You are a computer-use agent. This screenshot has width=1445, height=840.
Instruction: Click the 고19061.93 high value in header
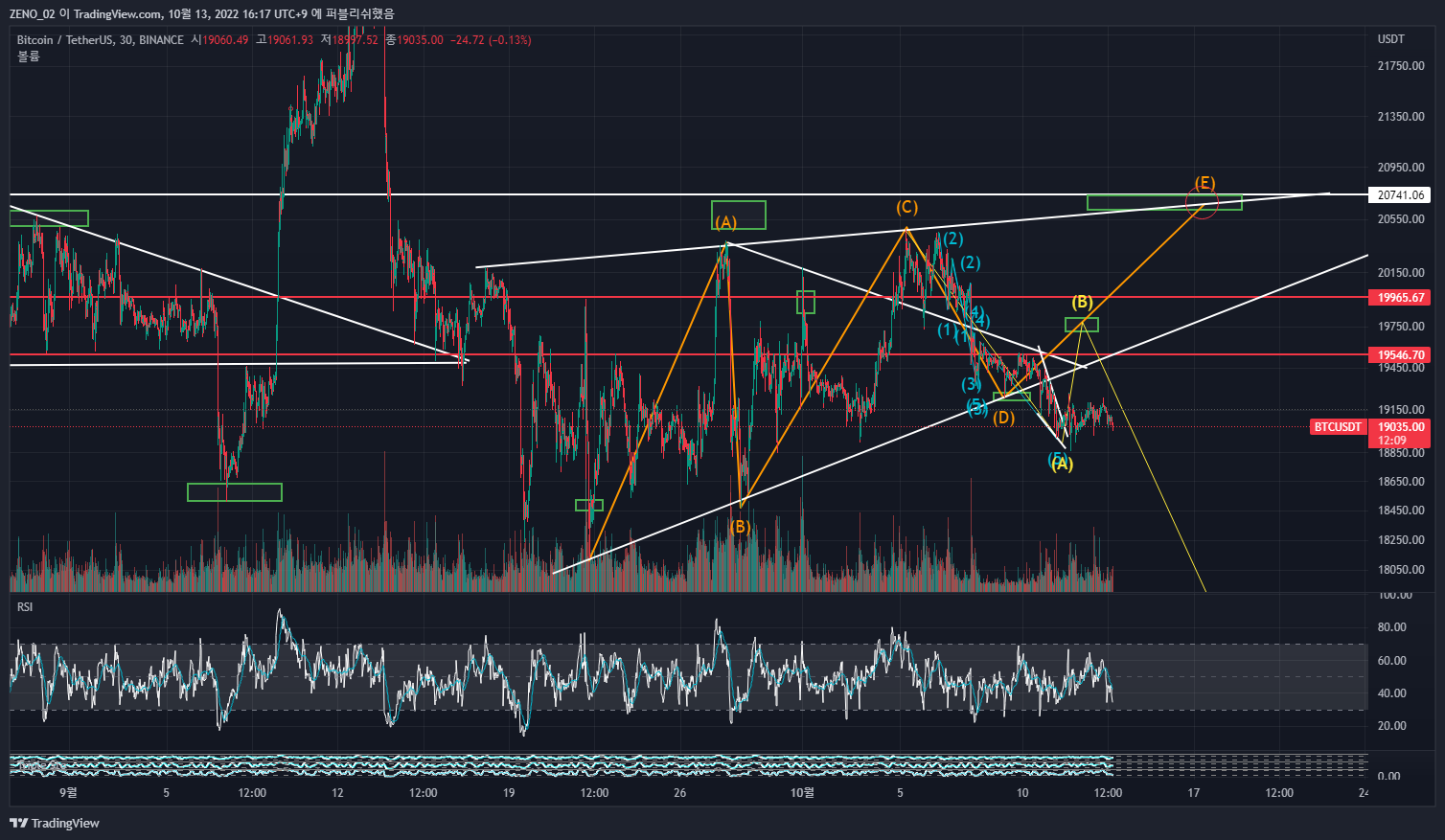click(x=284, y=40)
